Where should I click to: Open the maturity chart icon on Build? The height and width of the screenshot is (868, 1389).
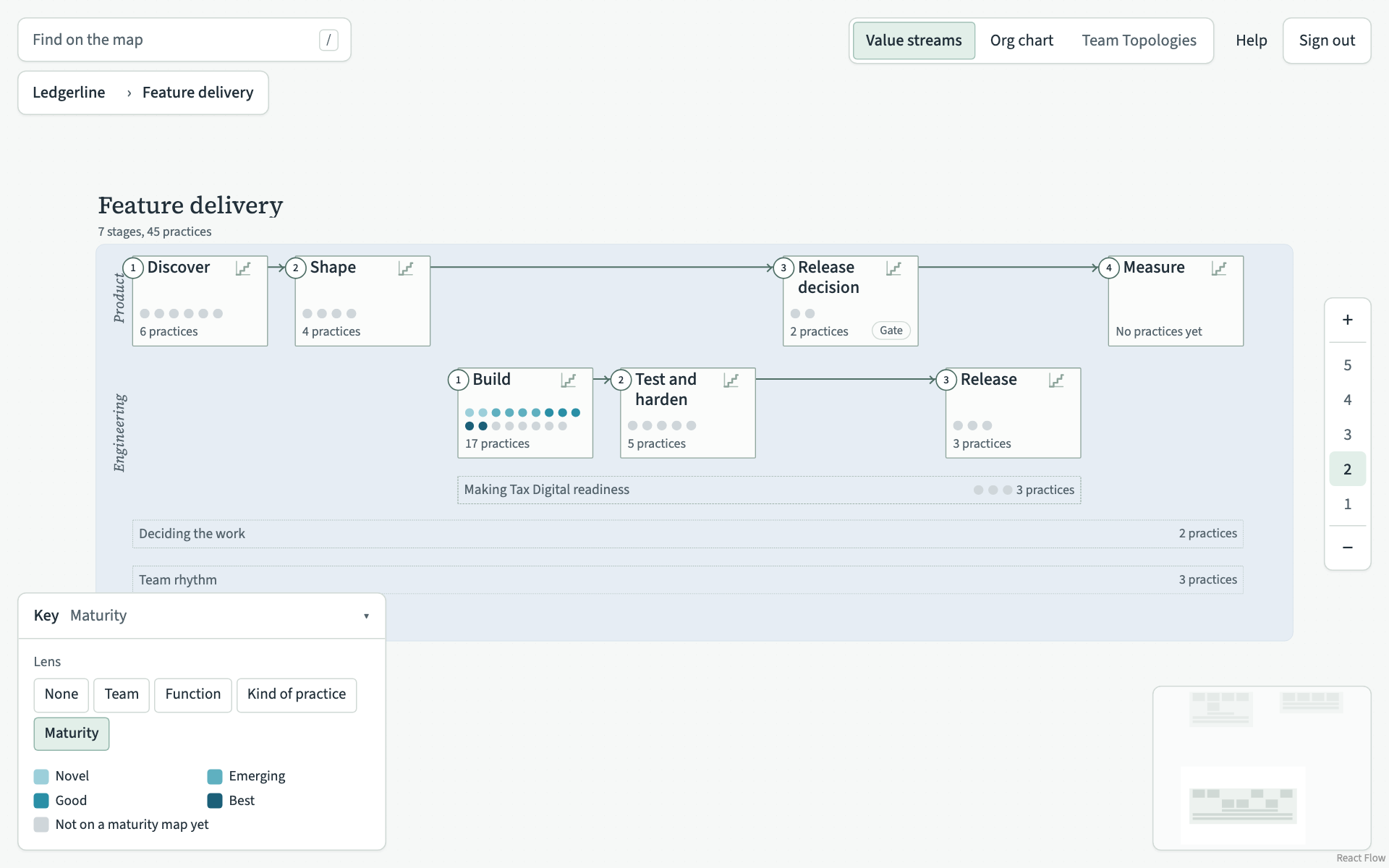(569, 380)
